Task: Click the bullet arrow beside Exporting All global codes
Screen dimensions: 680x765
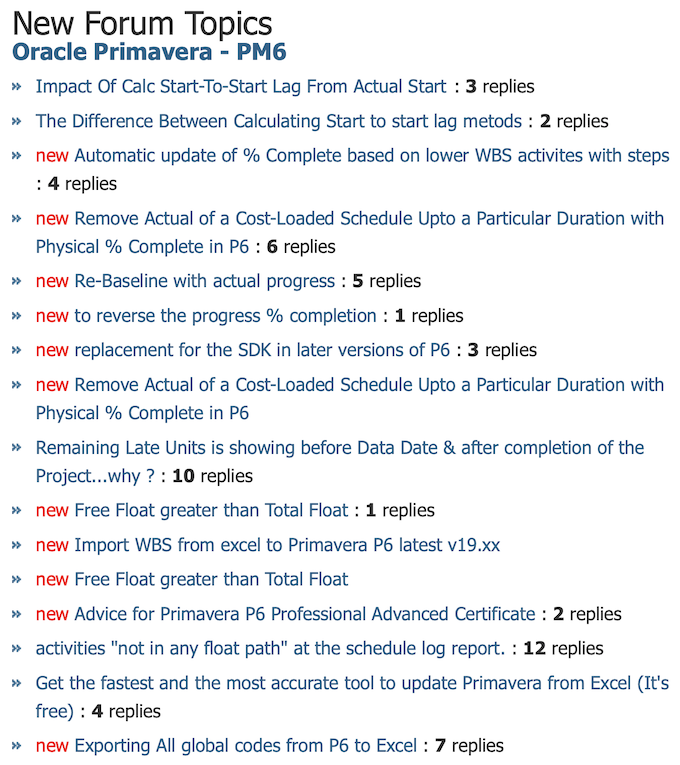Action: [x=17, y=746]
